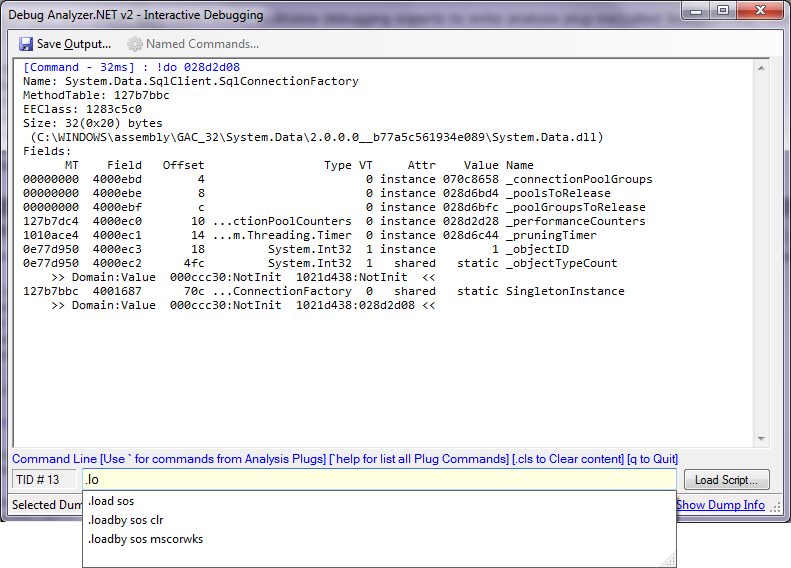Click the suggestion list resize grip
The height and width of the screenshot is (568, 791).
[x=668, y=560]
